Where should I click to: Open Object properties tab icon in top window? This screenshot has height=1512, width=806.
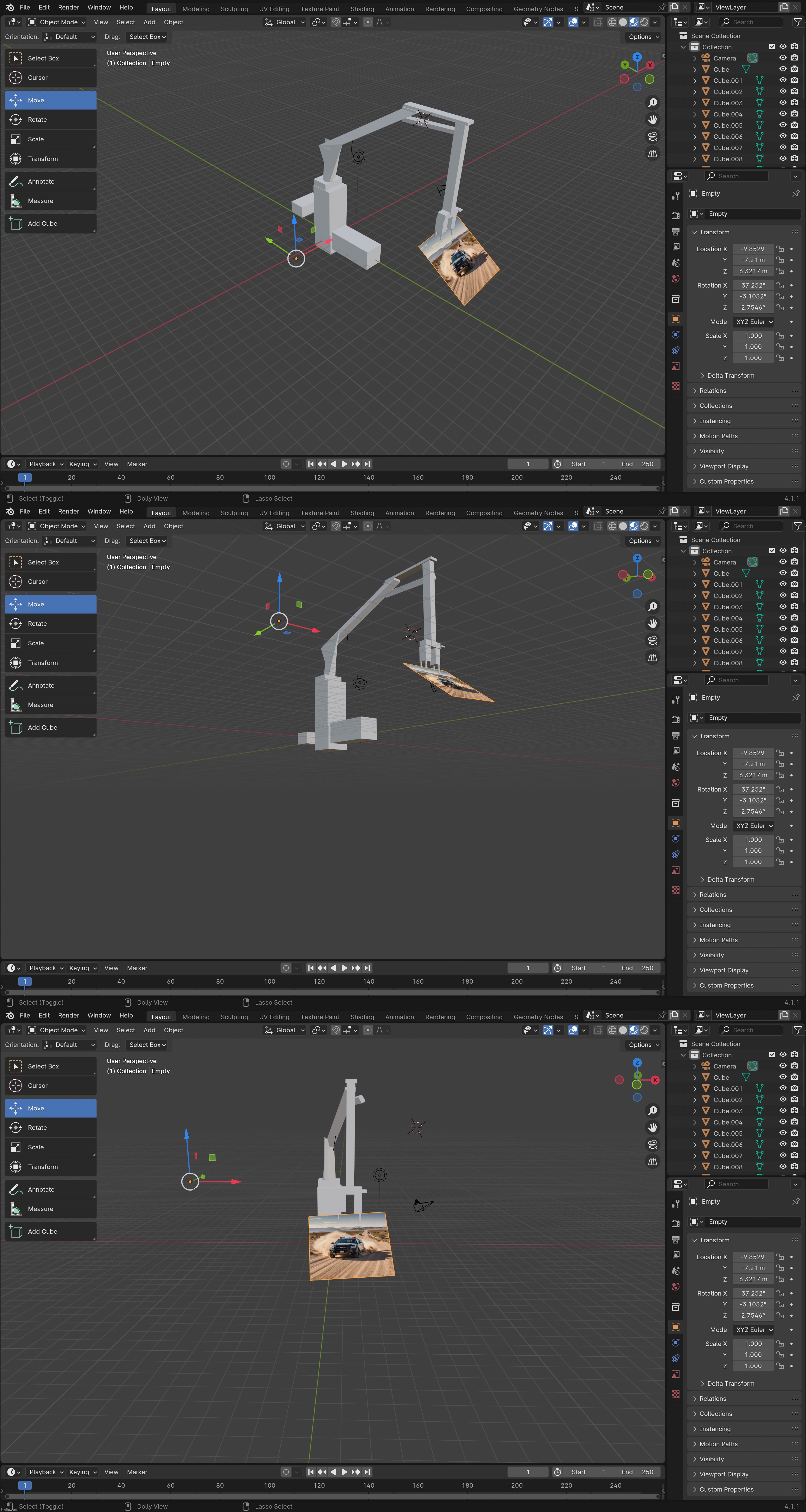676,319
